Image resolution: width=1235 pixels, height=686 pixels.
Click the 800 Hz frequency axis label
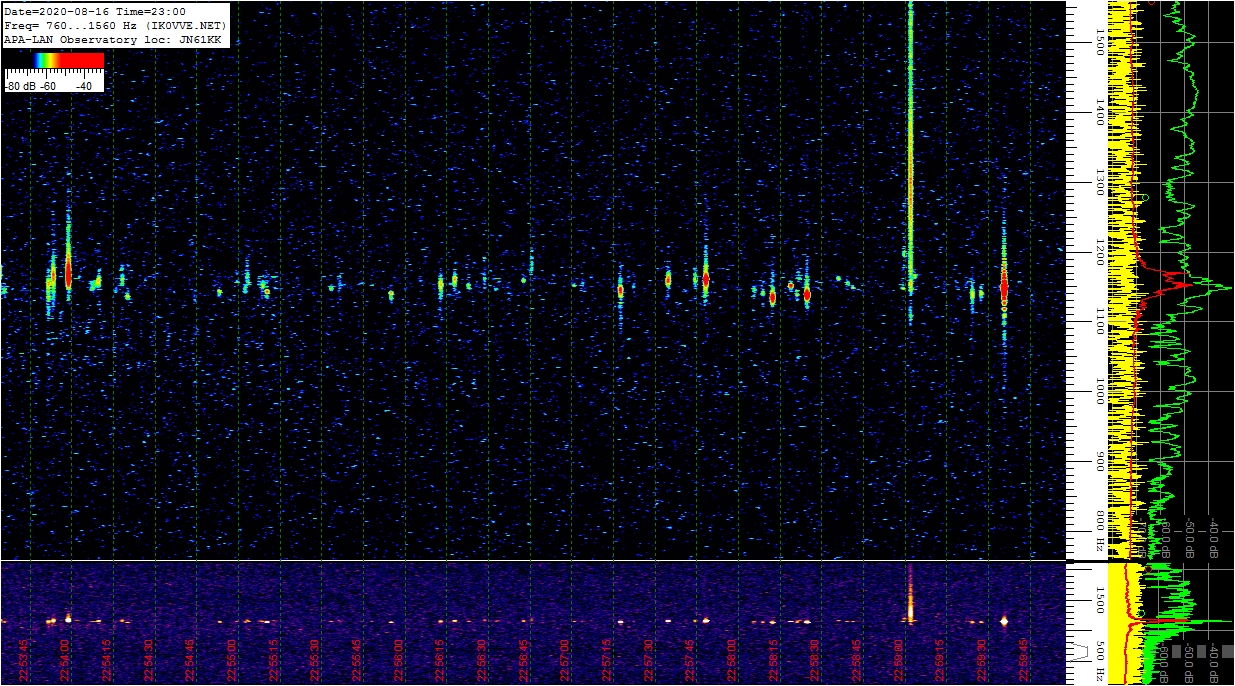[x=1099, y=532]
